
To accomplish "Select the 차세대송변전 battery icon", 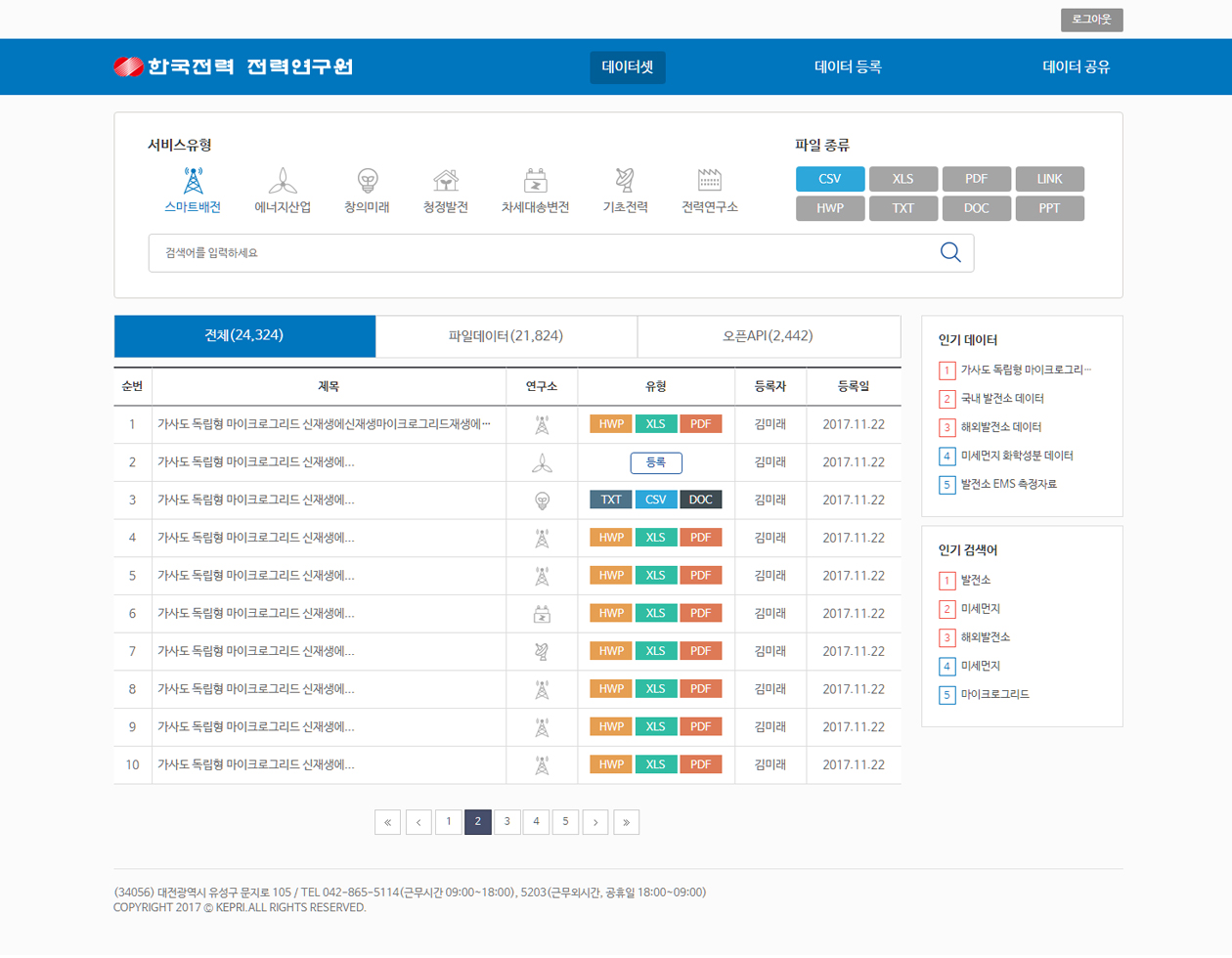I will (535, 182).
